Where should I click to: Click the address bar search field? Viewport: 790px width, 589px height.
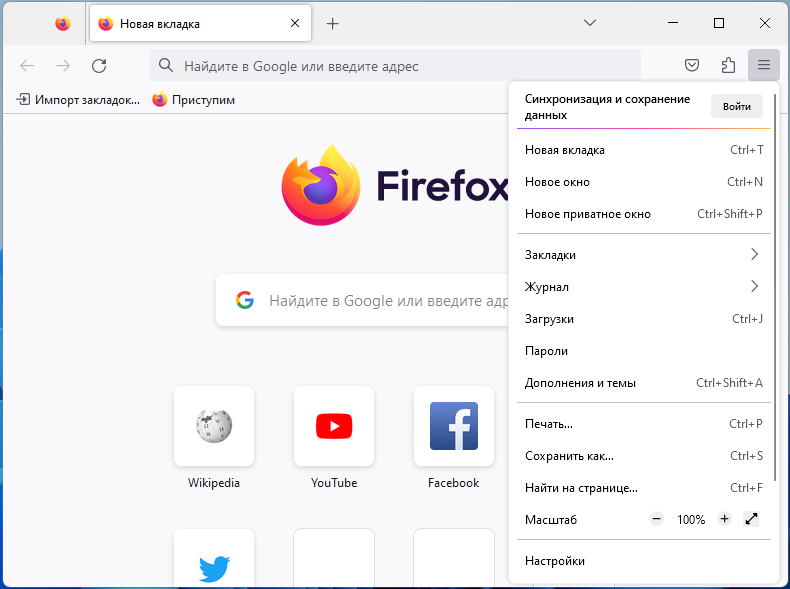(396, 66)
